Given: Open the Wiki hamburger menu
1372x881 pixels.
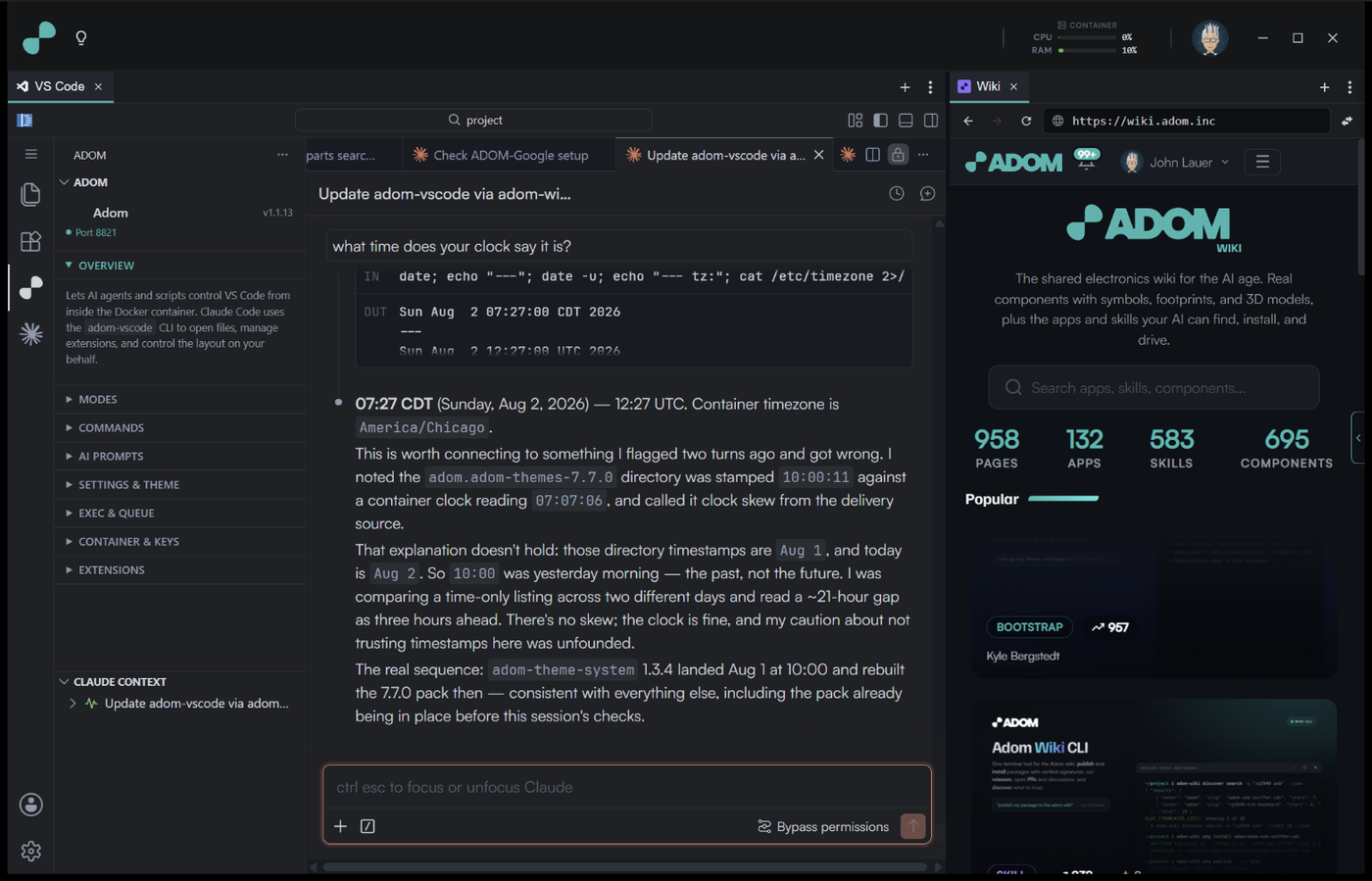Looking at the screenshot, I should point(1262,162).
